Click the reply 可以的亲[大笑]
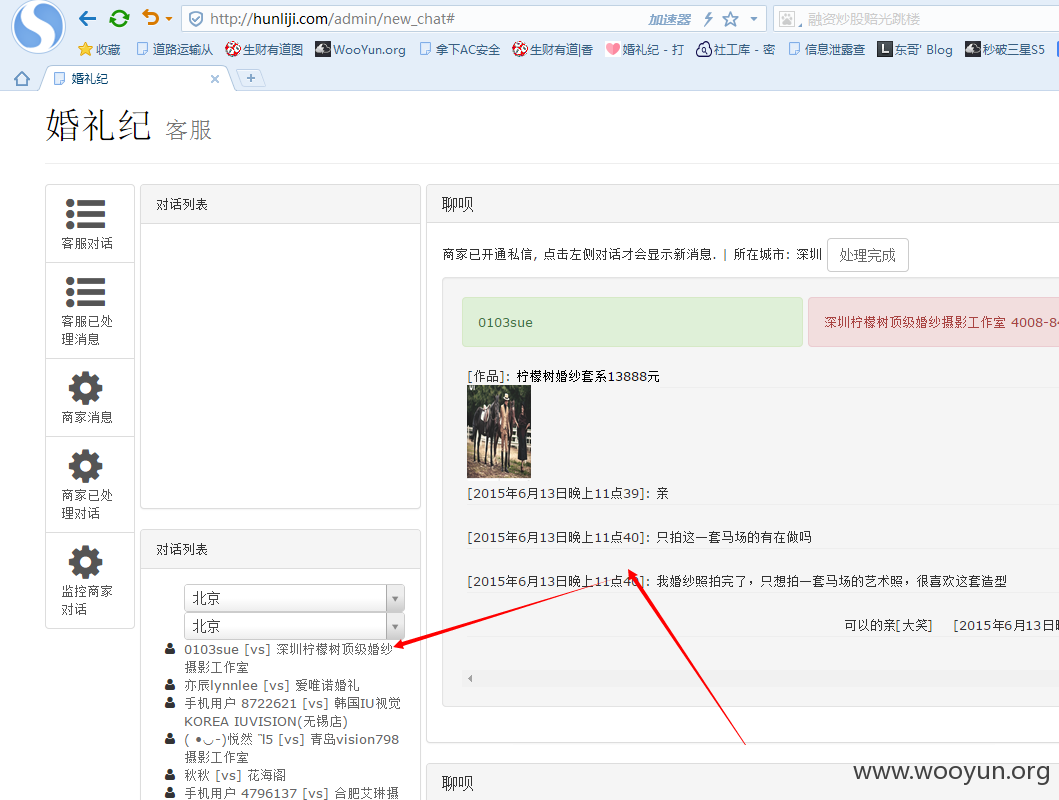Screen dimensions: 1059x800 tap(888, 625)
